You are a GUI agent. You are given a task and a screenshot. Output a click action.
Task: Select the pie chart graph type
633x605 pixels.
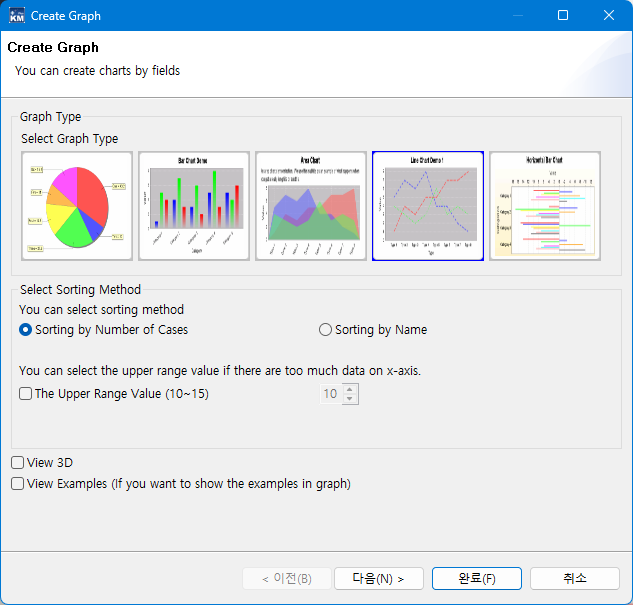tap(77, 206)
